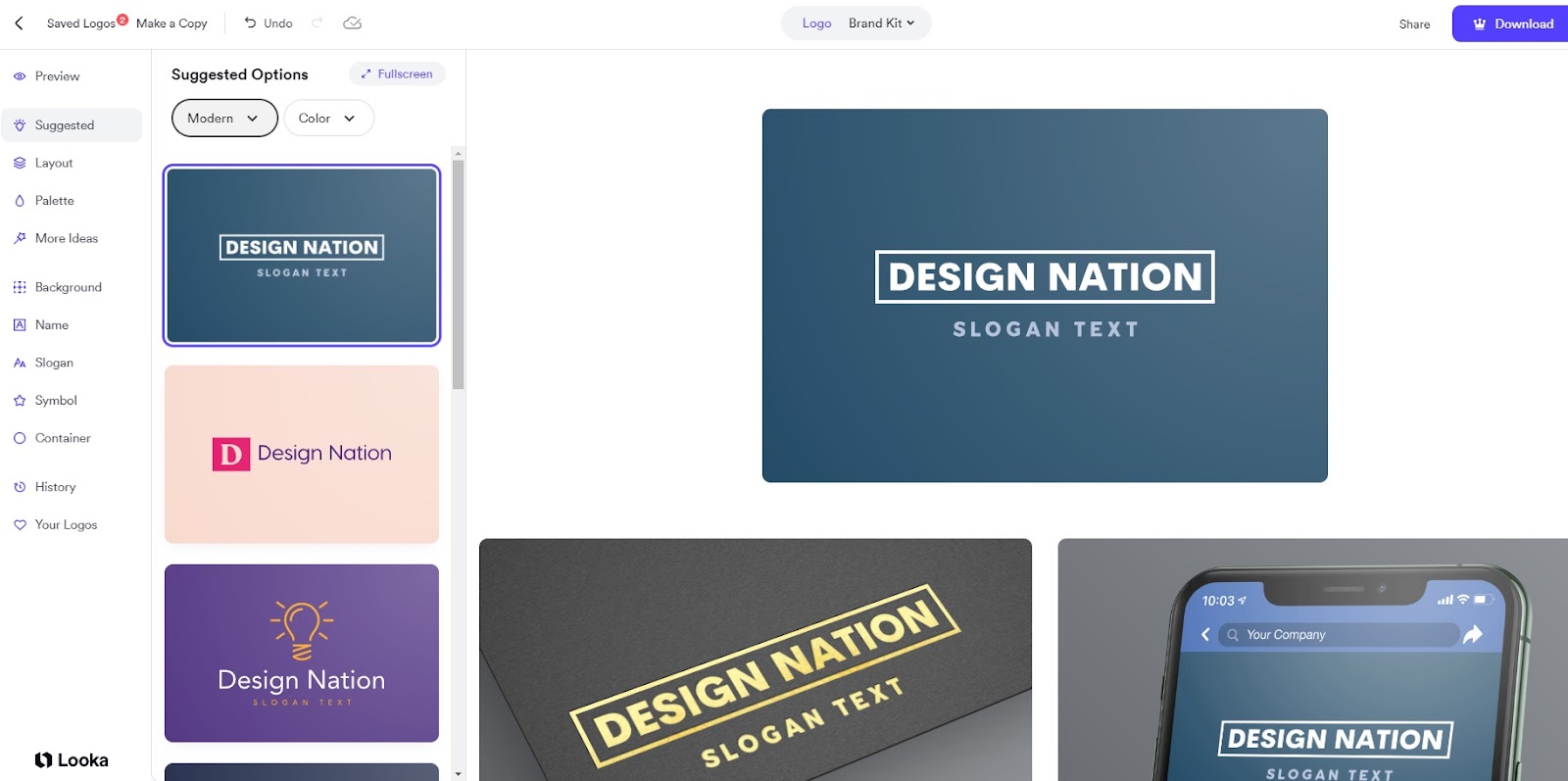
Task: Open Saved Logos
Action: 80,24
